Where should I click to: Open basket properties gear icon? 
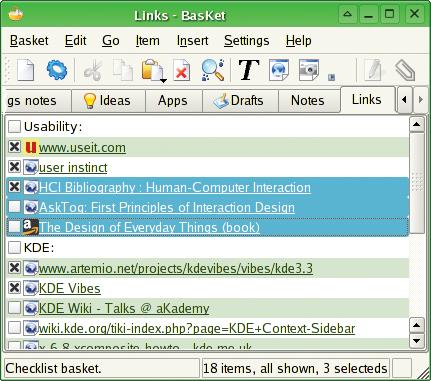click(x=57, y=70)
